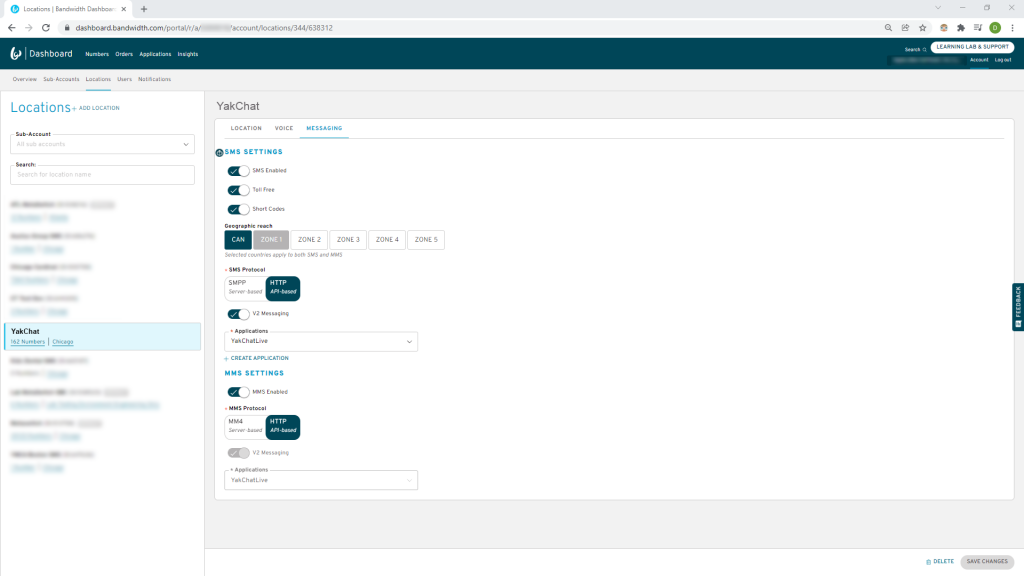Select Zone 5 geographic reach

(x=426, y=240)
